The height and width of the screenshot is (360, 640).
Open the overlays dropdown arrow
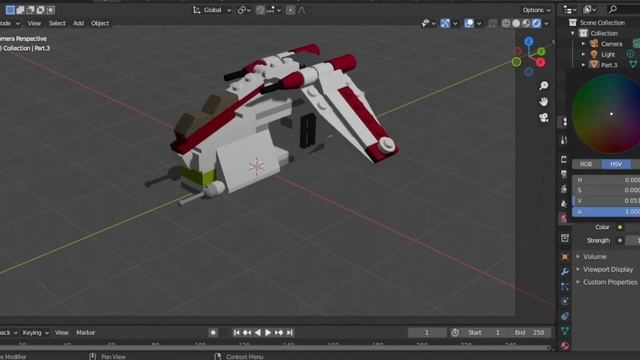point(479,24)
